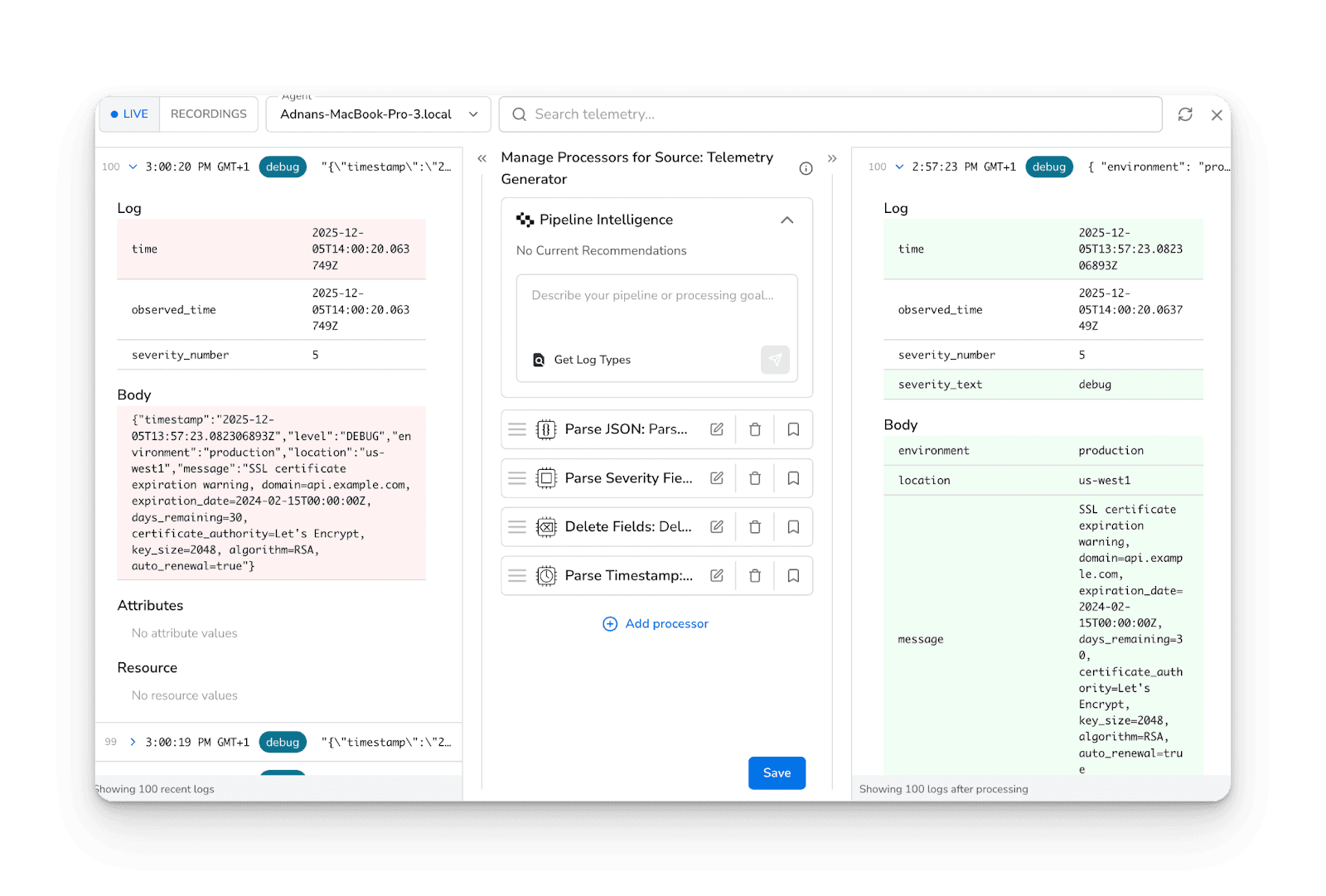The image size is (1326, 896).
Task: Expand log entry 99 at 3:00:19 PM
Action: [133, 742]
